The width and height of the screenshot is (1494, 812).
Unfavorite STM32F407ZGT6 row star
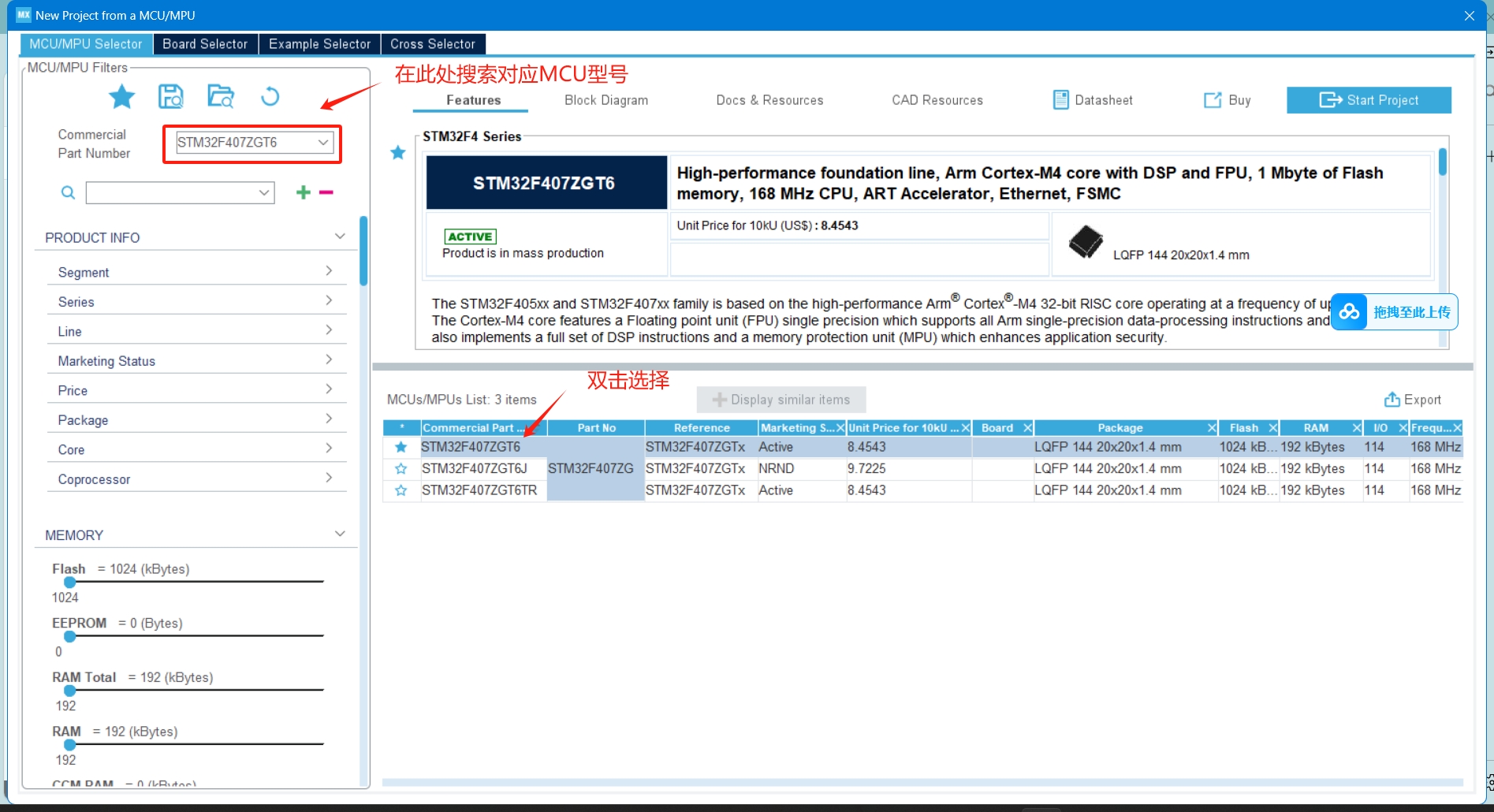[401, 447]
